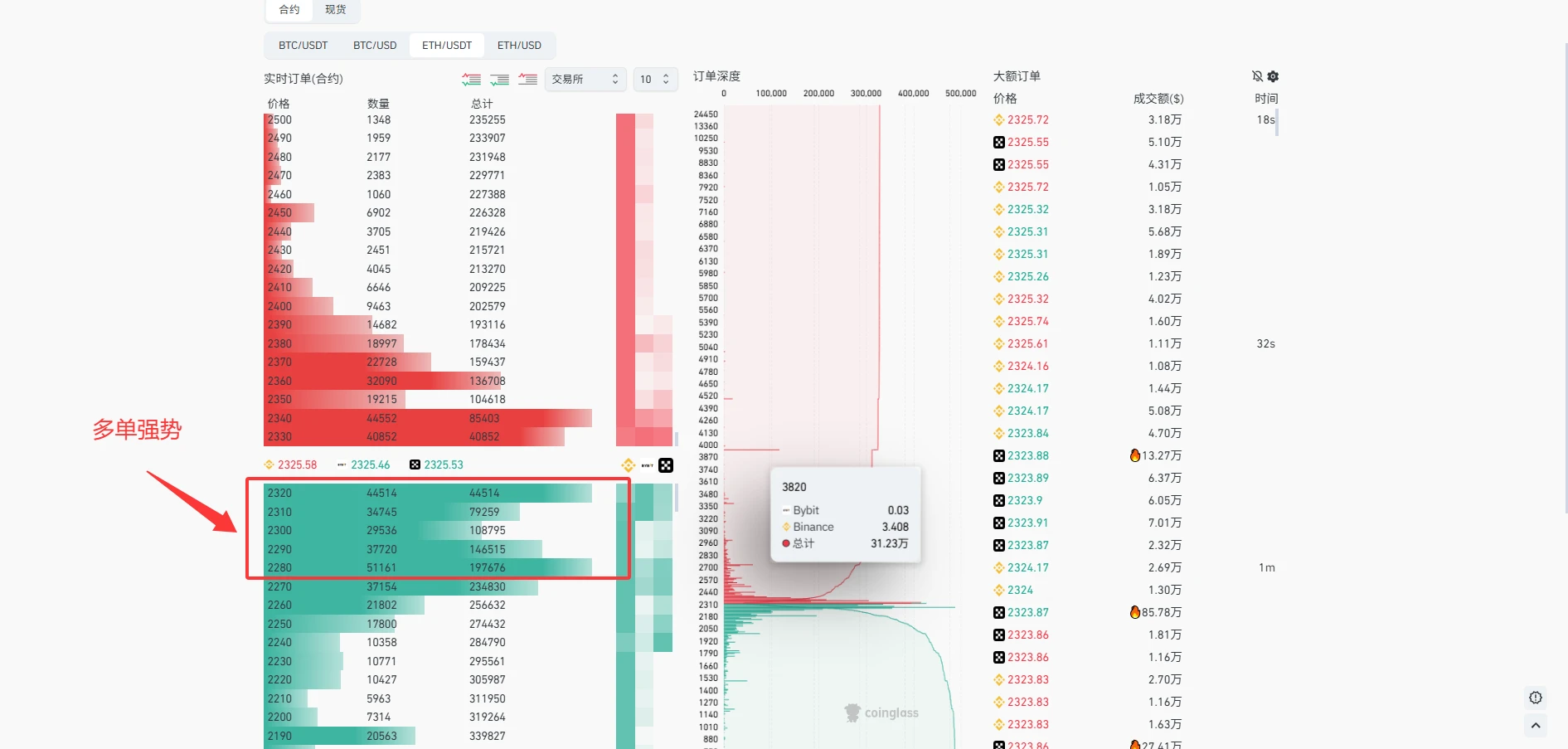This screenshot has width=1568, height=749.
Task: Click OKX icon above heatmap columns
Action: click(666, 465)
